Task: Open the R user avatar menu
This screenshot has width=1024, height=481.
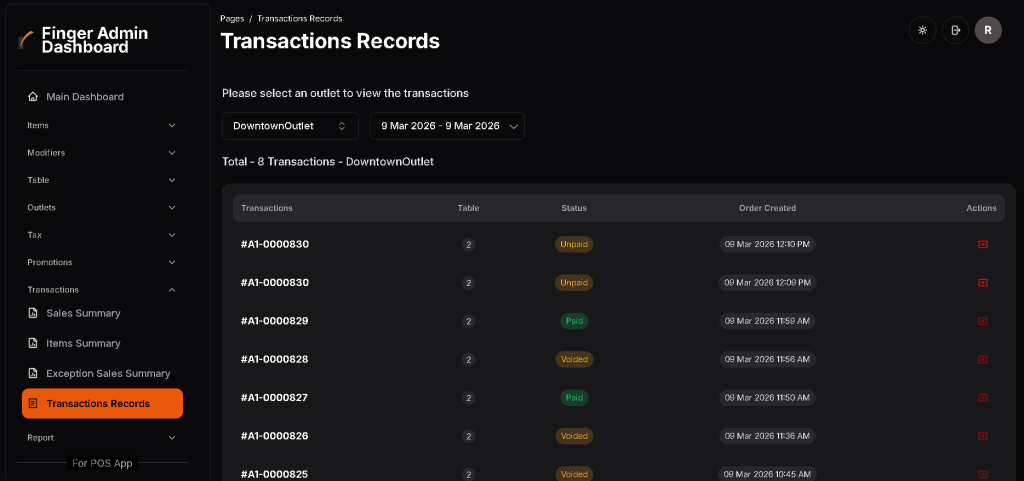Action: click(988, 30)
